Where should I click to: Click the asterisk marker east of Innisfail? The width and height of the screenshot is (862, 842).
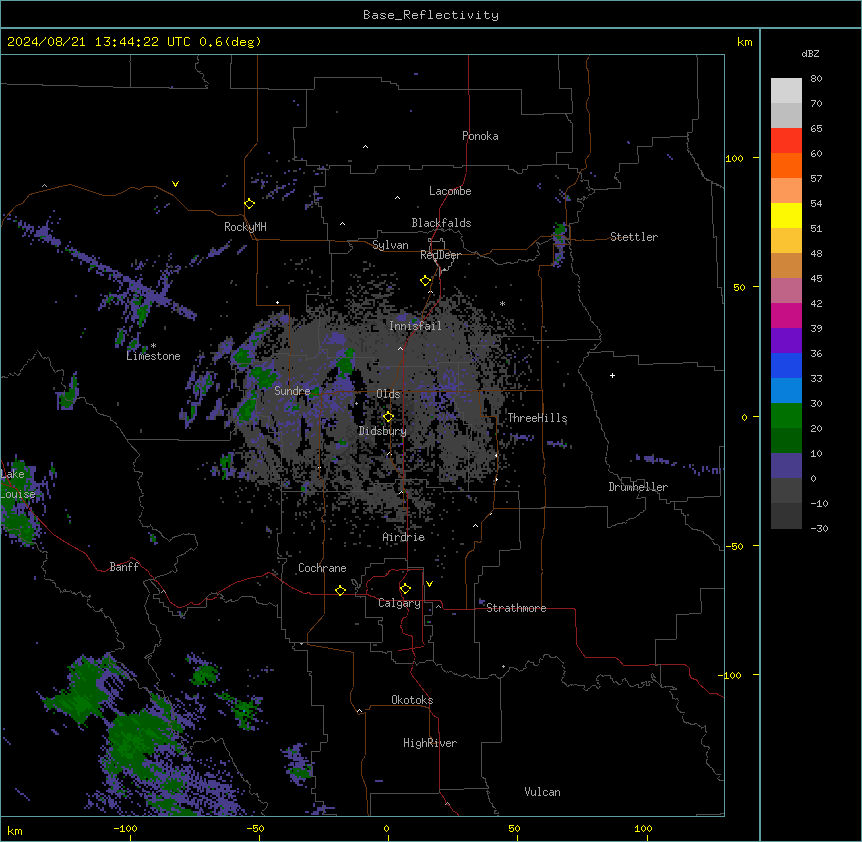(502, 303)
